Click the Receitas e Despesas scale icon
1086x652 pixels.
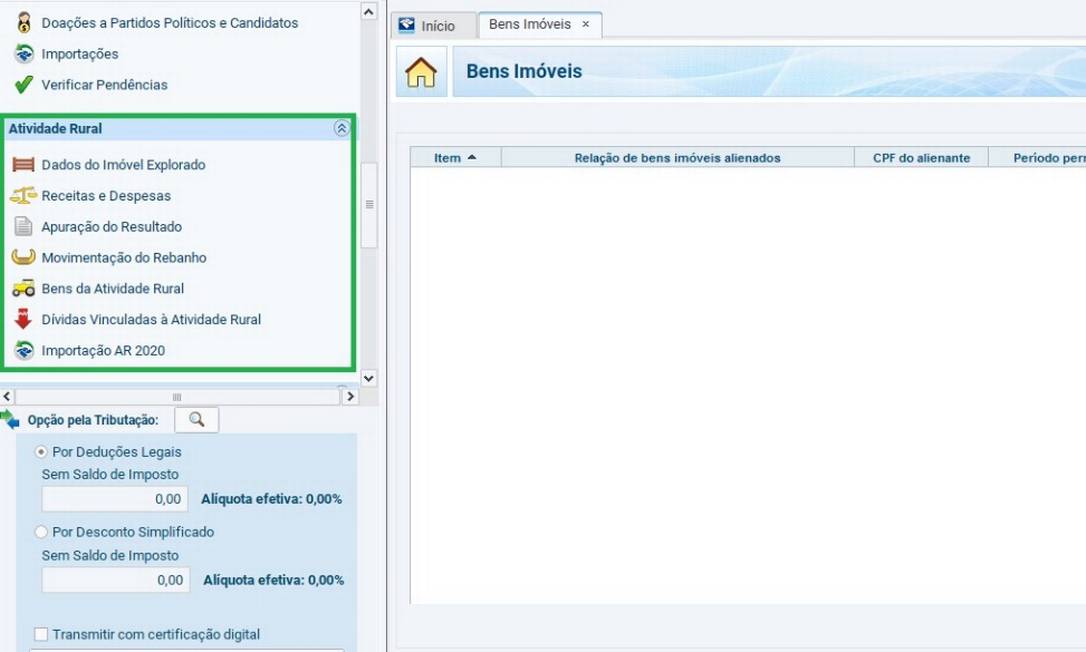click(23, 196)
